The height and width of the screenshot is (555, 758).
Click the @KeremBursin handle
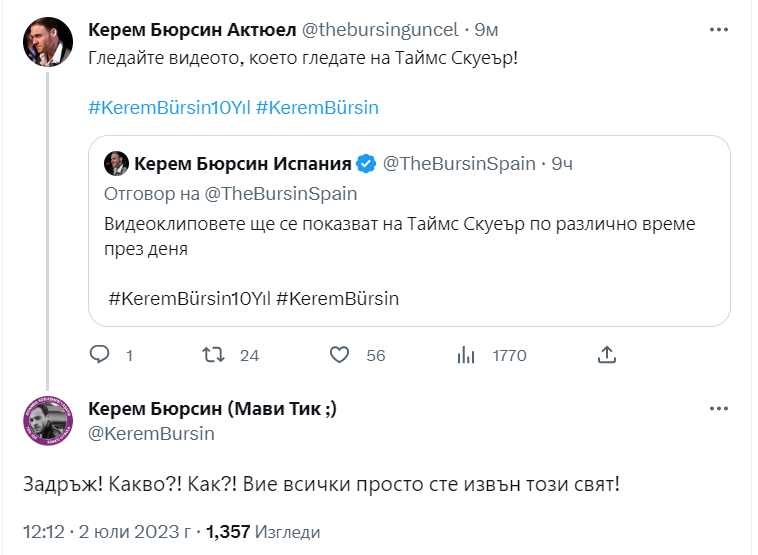151,433
